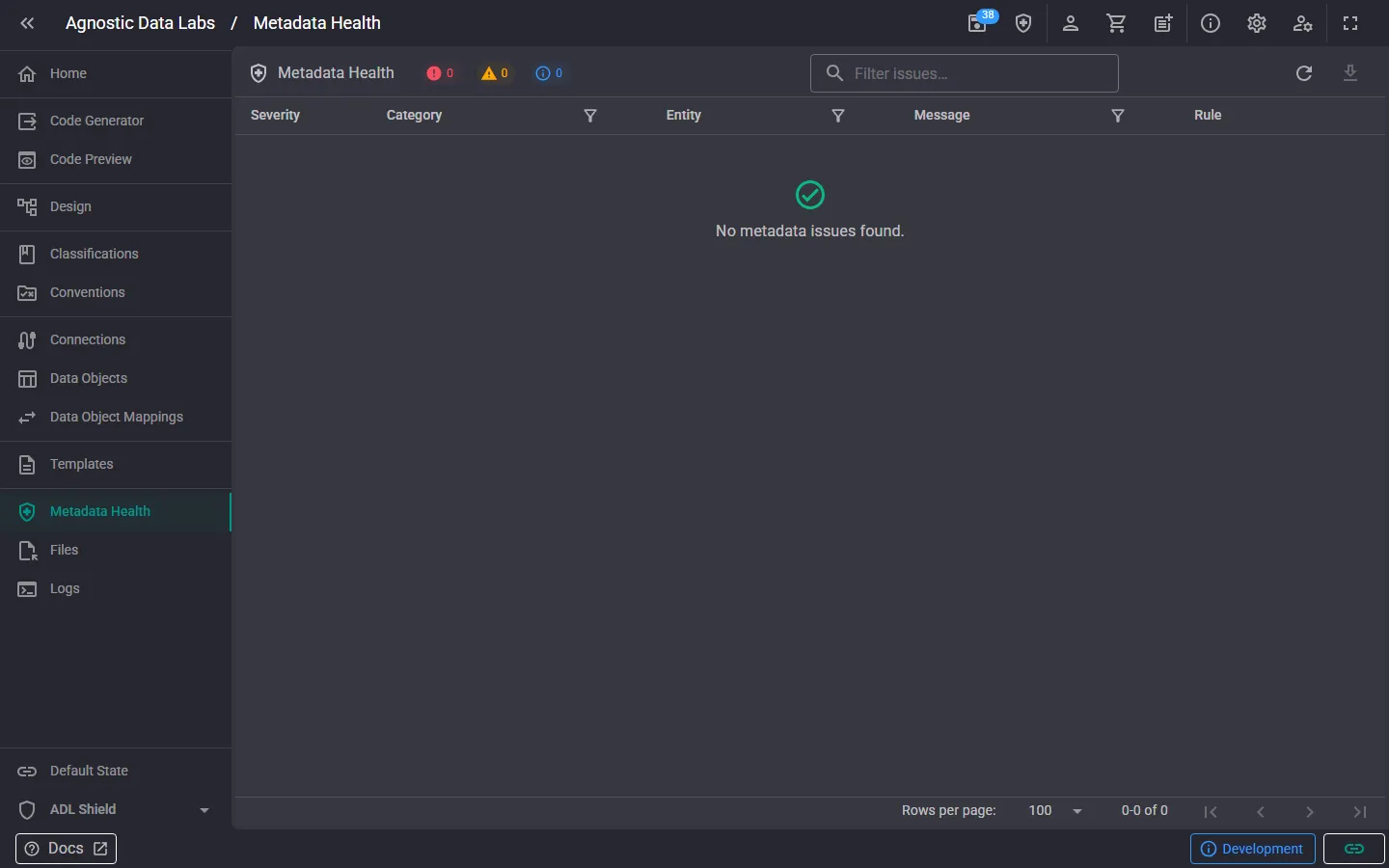Click Development environment button

pyautogui.click(x=1253, y=849)
